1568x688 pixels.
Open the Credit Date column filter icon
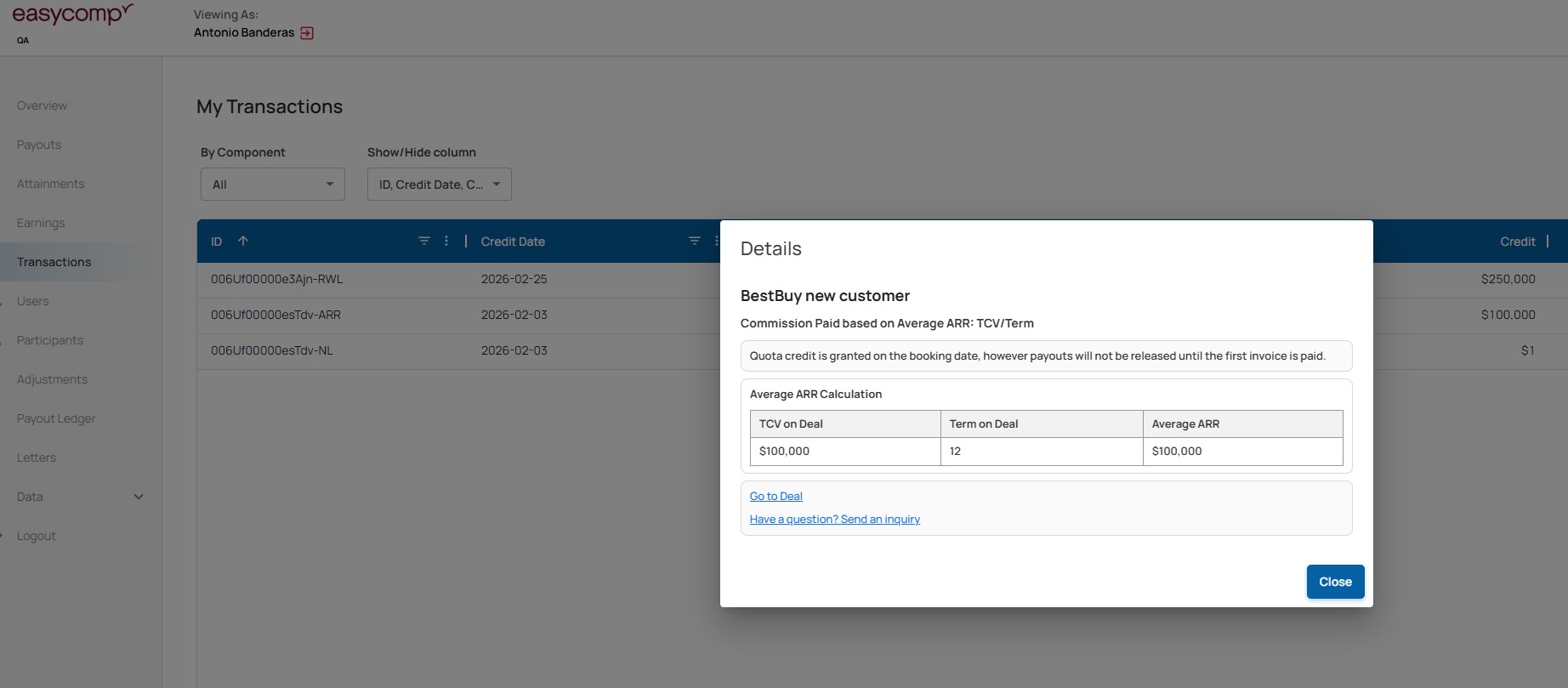coord(694,242)
